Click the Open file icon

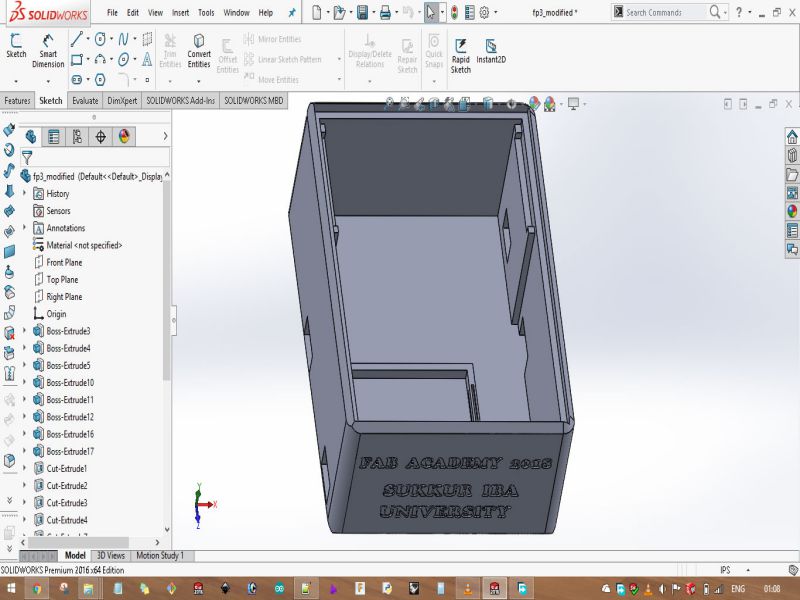(x=339, y=13)
